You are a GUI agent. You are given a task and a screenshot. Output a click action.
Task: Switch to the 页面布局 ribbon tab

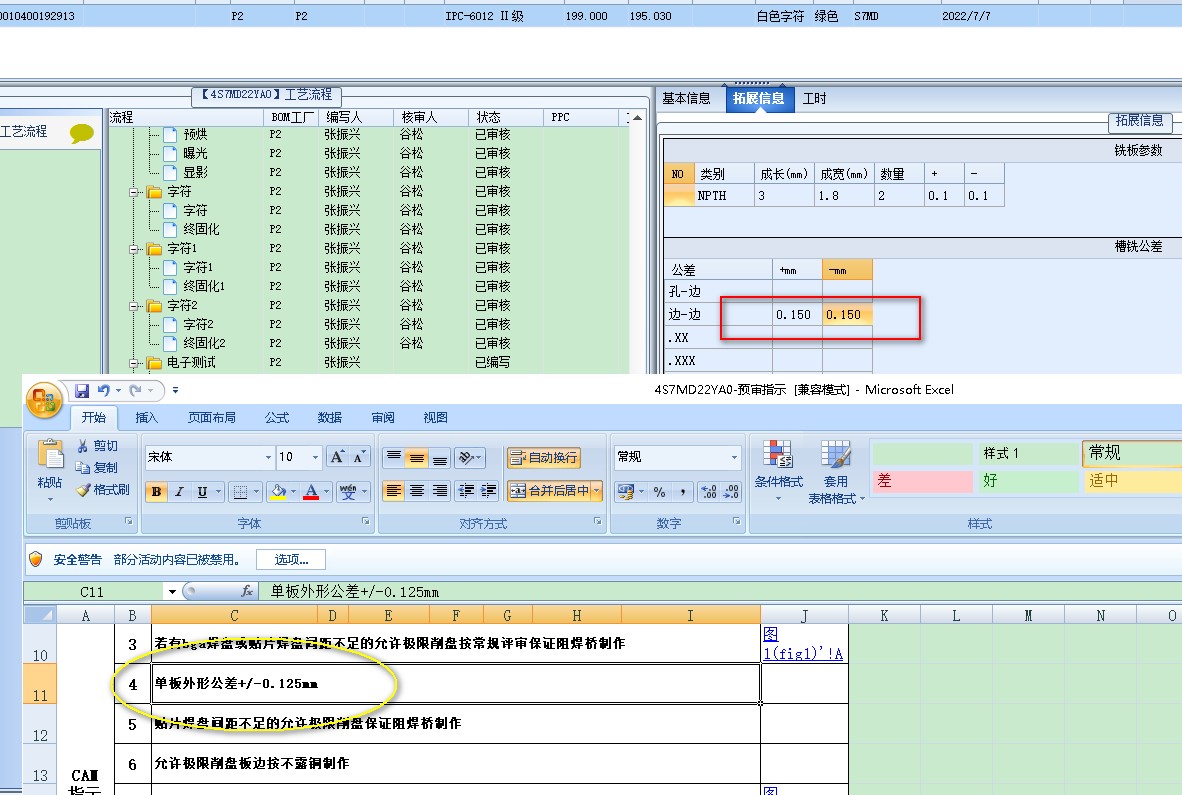(212, 417)
